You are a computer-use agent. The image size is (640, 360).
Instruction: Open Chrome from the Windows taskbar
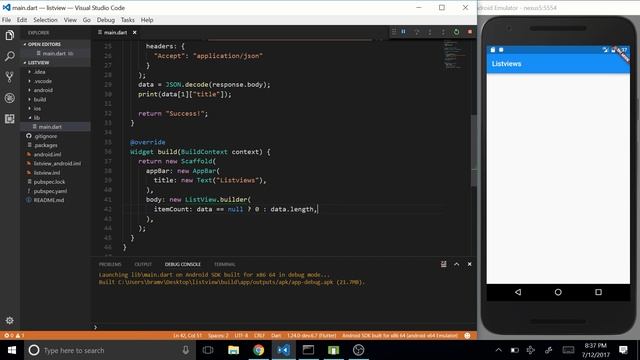click(258, 350)
